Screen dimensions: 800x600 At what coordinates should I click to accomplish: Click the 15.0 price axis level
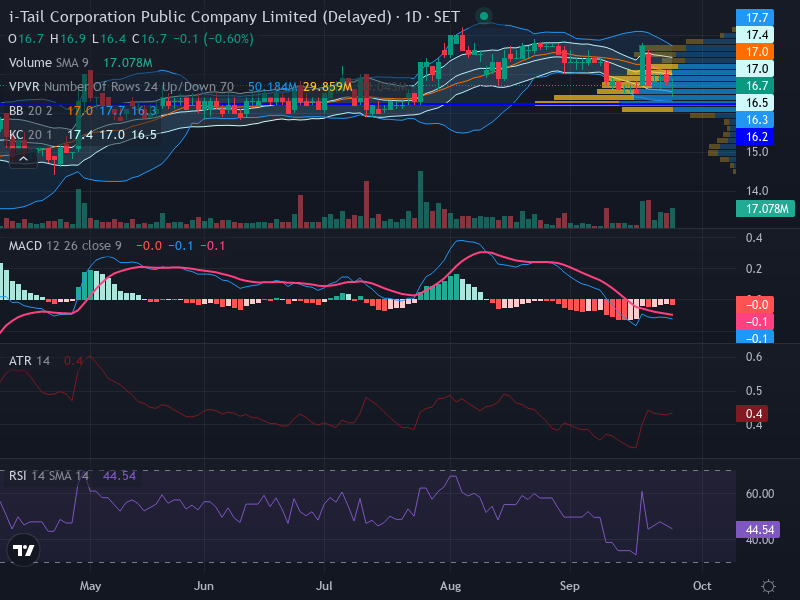[757, 152]
